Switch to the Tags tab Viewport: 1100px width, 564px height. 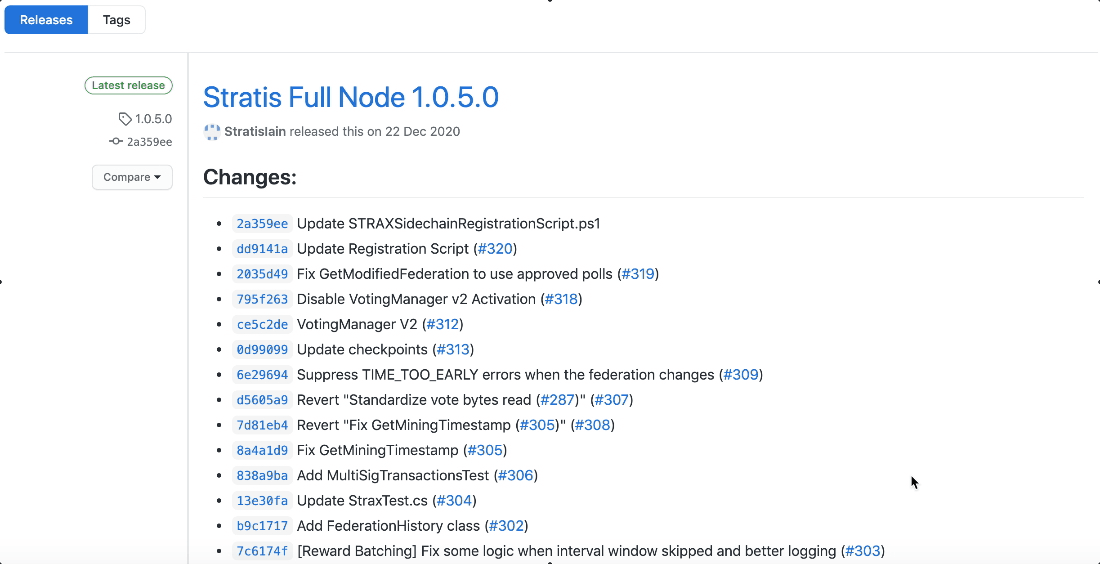point(116,20)
